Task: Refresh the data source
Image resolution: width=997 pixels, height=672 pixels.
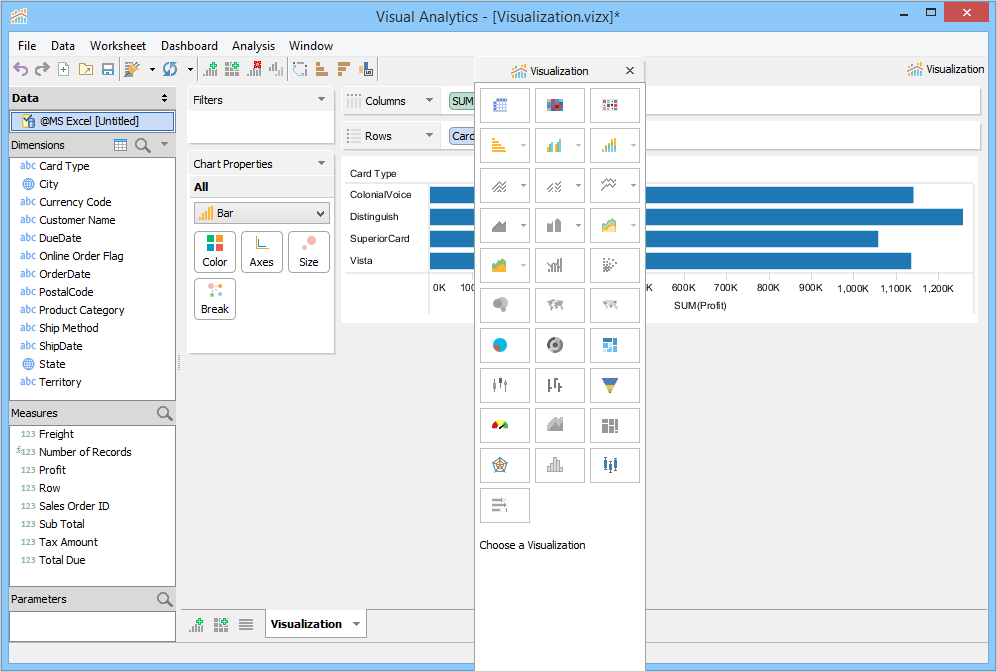Action: [170, 68]
